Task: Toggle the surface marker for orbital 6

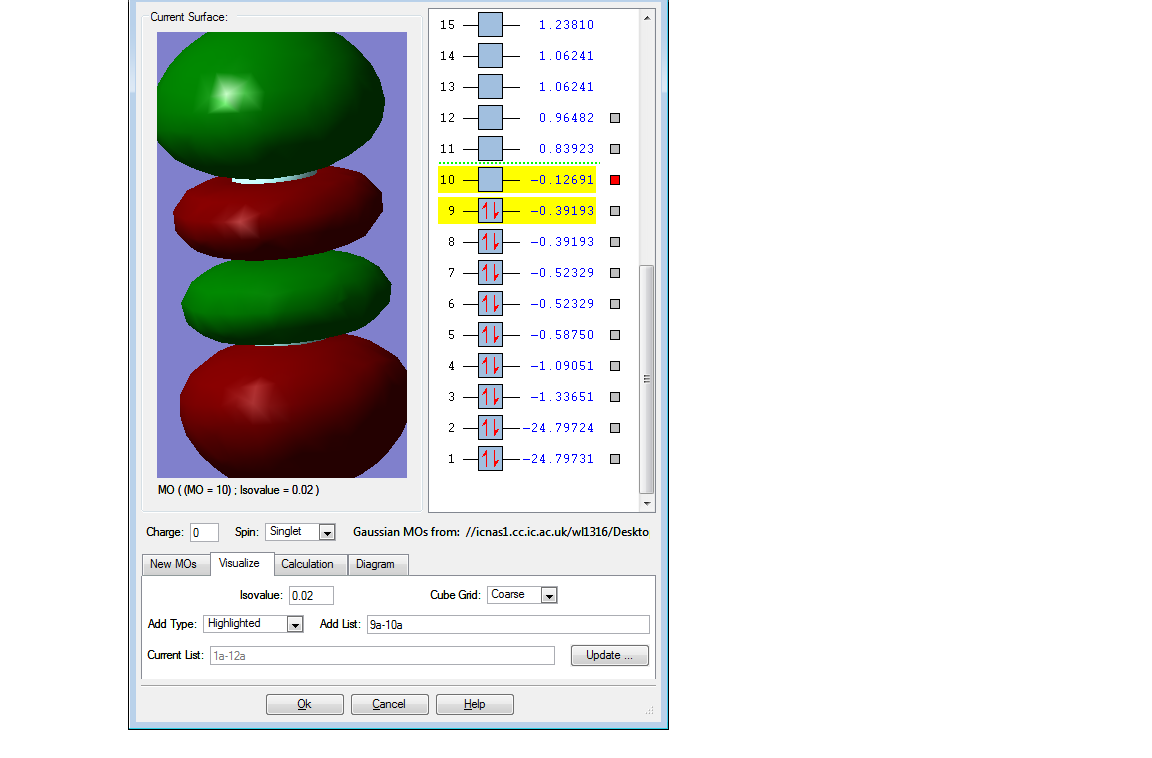Action: [x=616, y=303]
